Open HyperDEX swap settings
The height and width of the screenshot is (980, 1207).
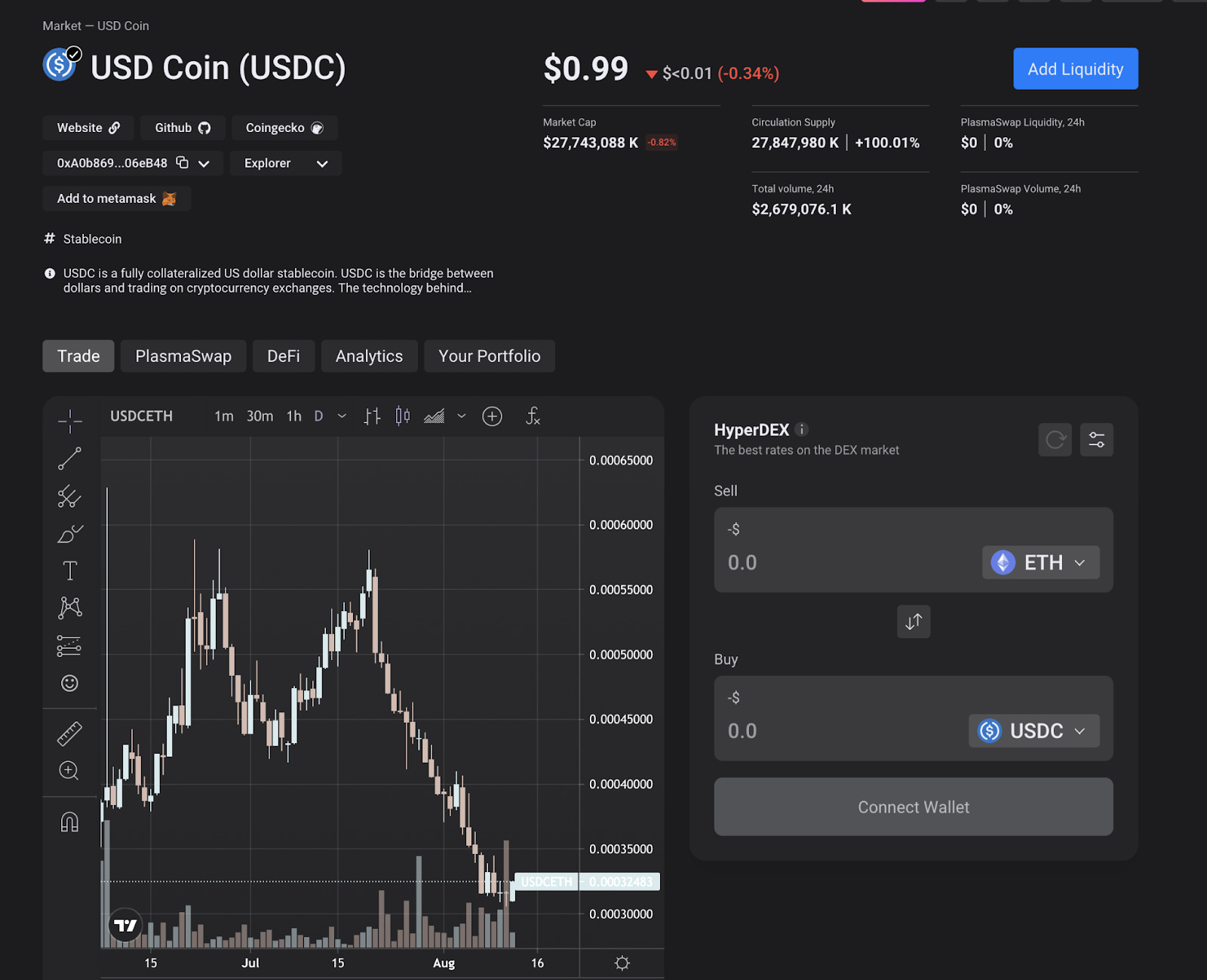coord(1097,439)
